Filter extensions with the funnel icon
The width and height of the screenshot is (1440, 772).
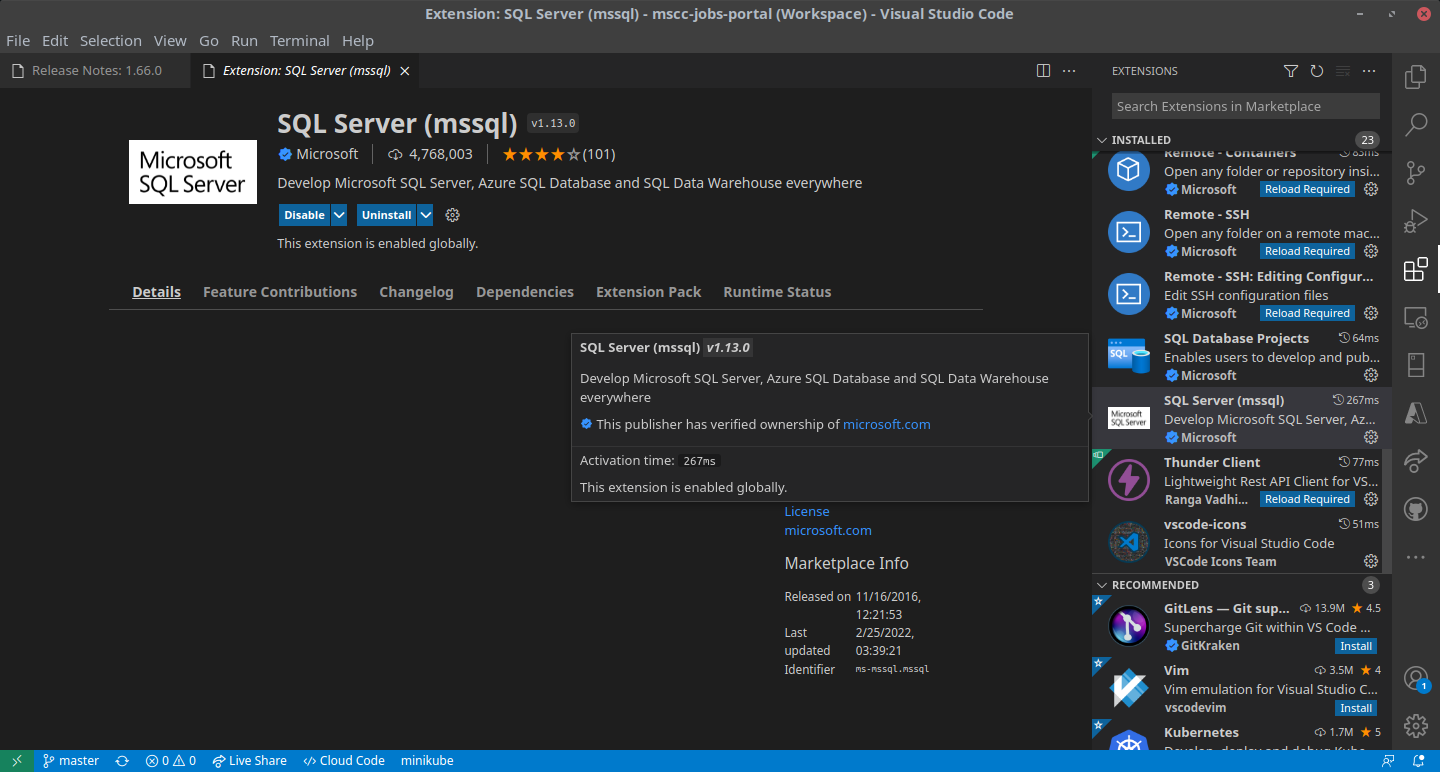(1291, 71)
